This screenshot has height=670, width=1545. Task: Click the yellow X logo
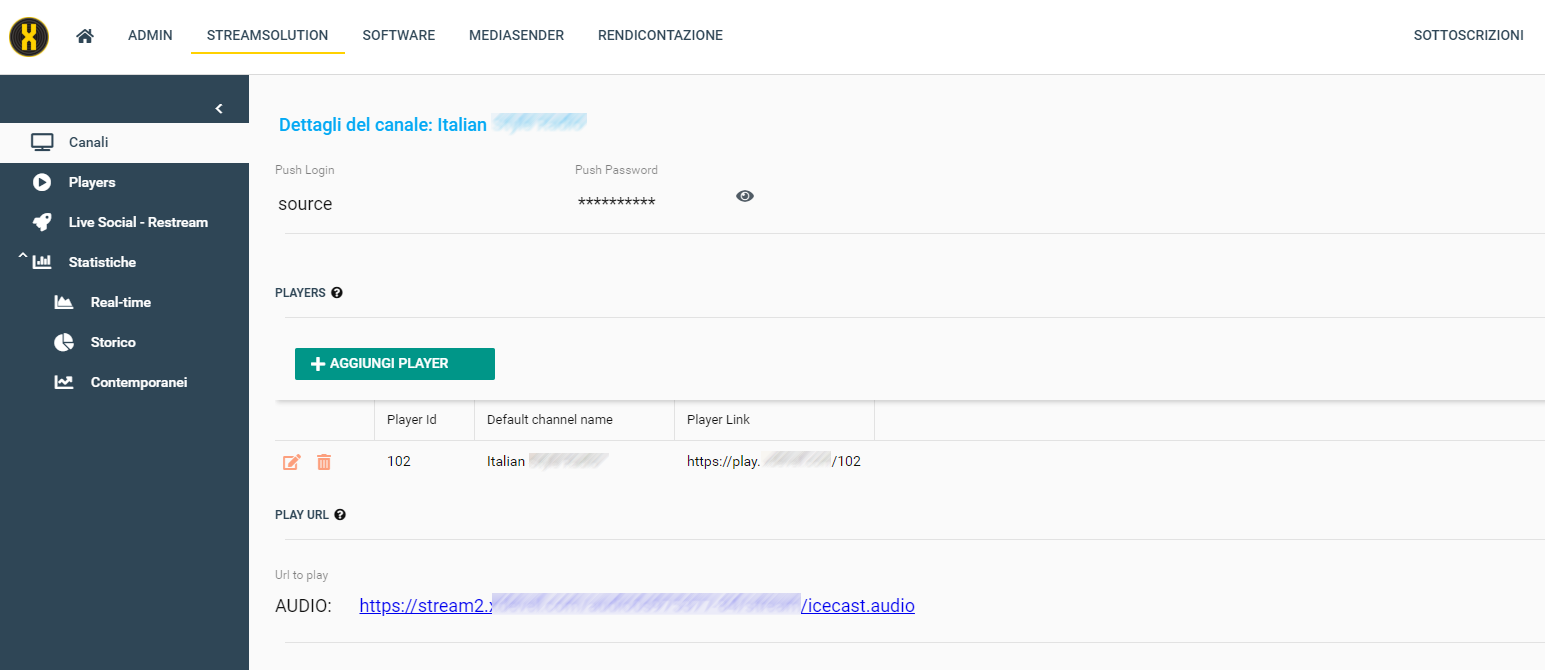29,36
